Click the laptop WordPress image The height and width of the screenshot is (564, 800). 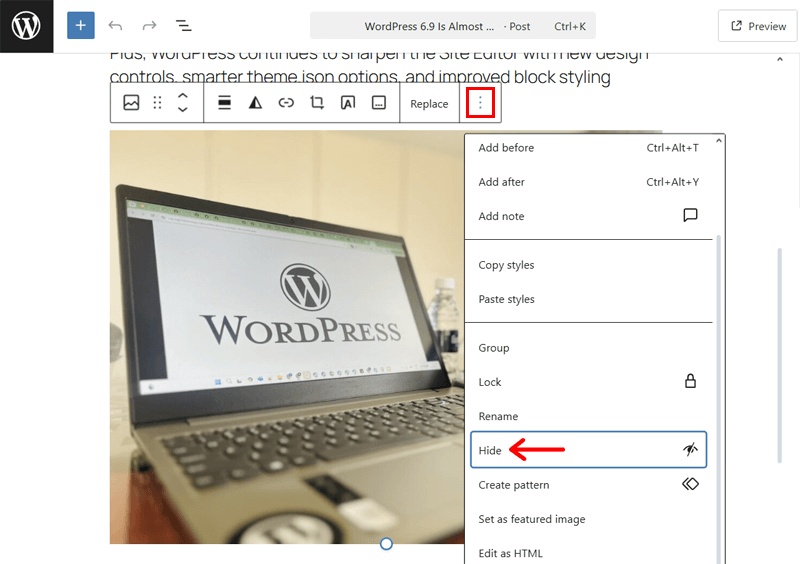[x=287, y=337]
